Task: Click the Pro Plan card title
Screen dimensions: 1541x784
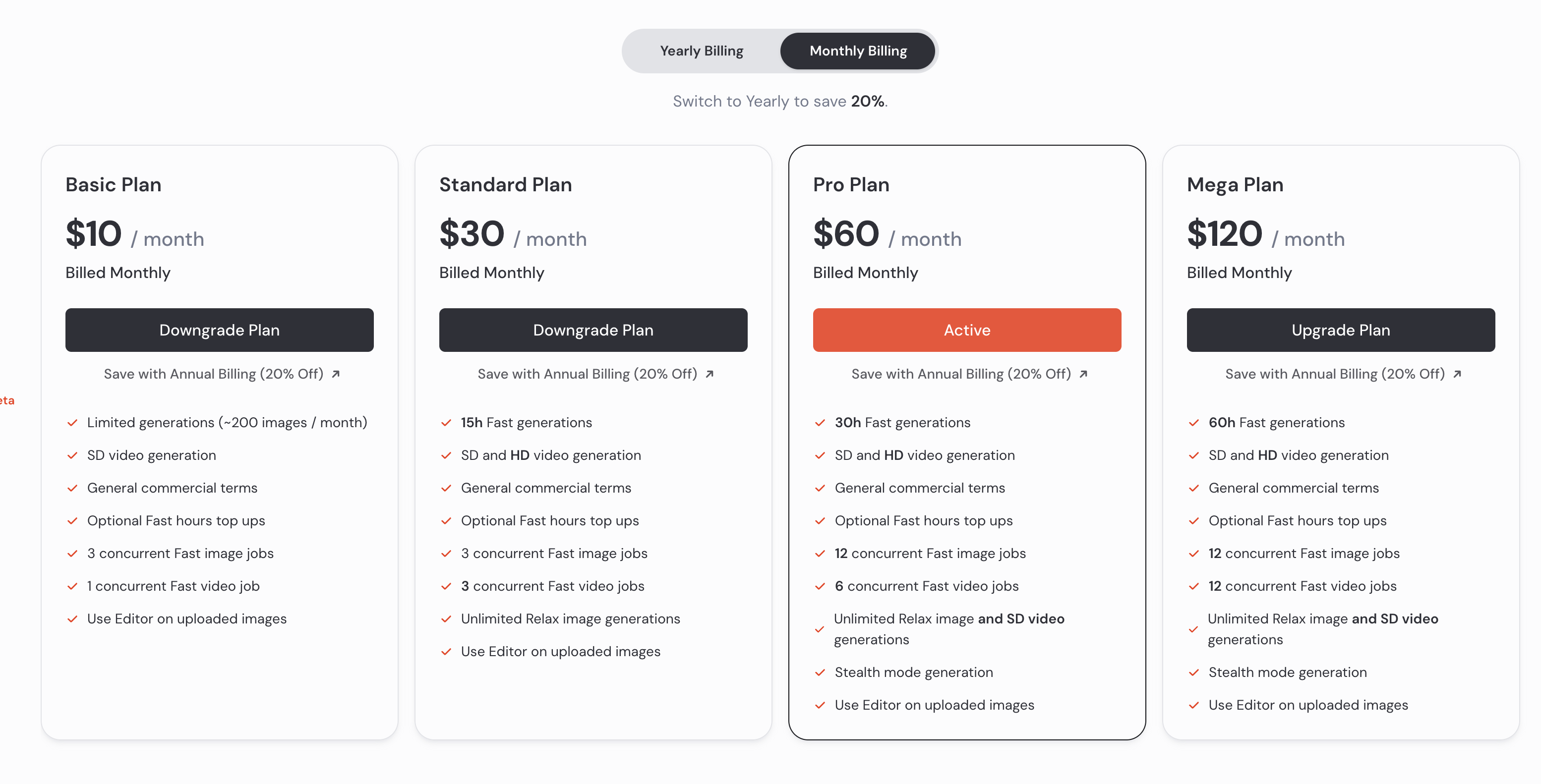Action: 851,185
